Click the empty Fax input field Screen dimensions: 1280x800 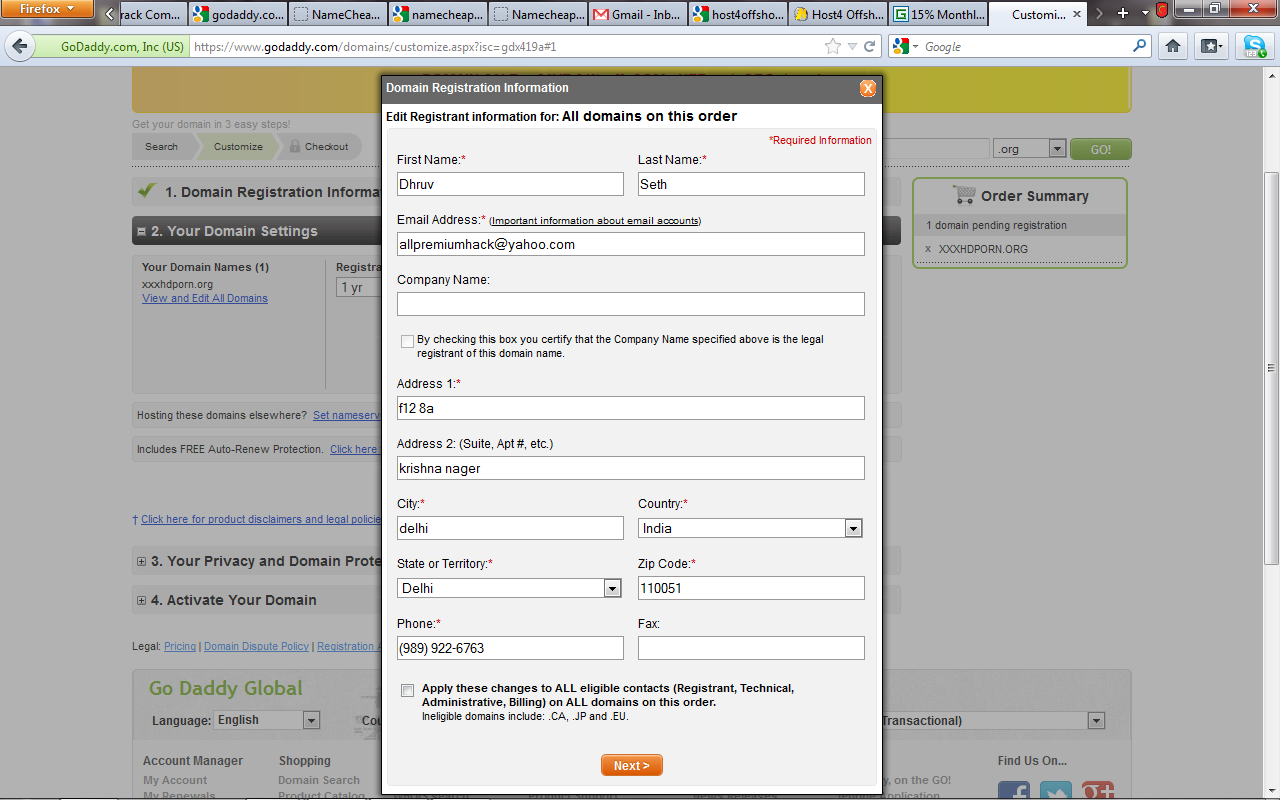click(x=751, y=648)
